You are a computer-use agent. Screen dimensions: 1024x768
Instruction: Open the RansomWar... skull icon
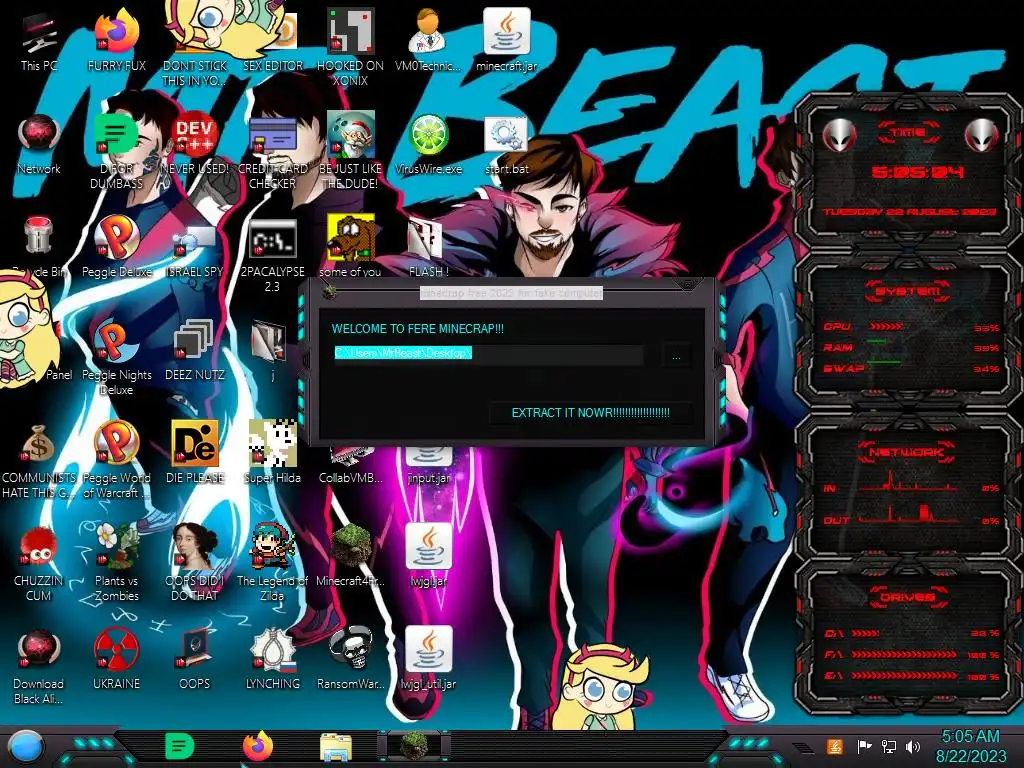coord(351,656)
